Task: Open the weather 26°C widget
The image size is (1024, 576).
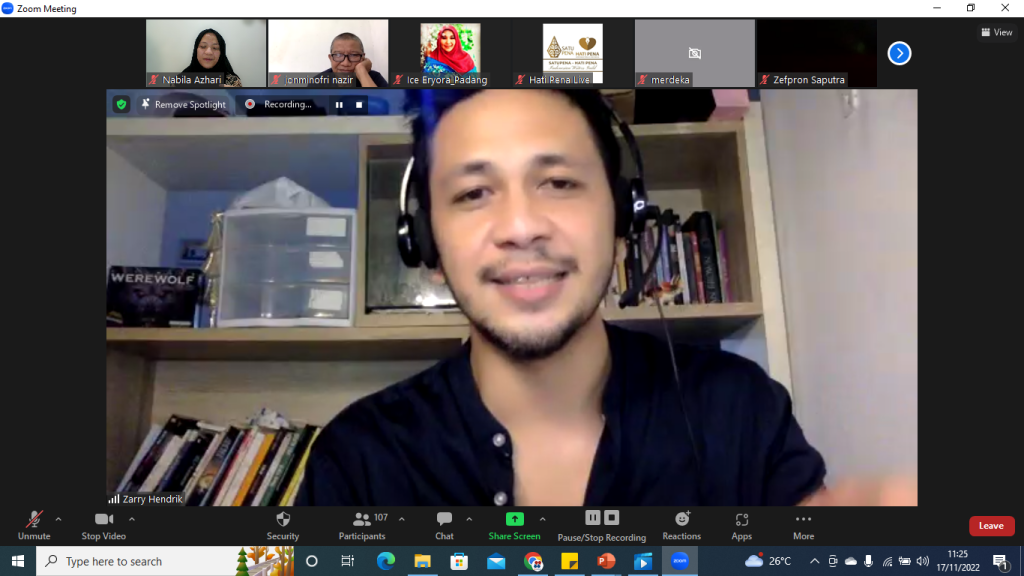Action: [x=768, y=561]
